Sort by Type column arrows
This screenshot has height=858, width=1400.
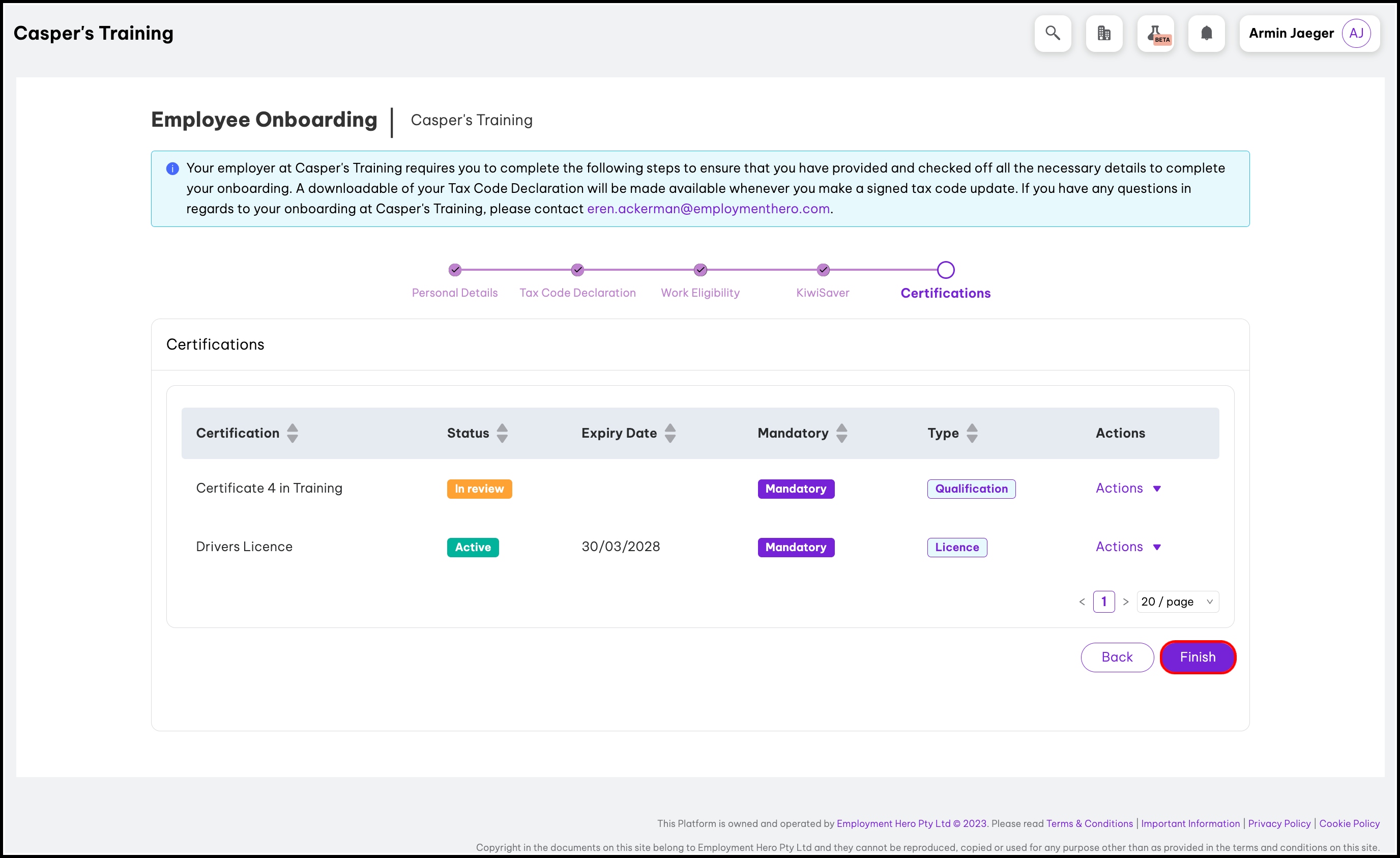tap(972, 433)
